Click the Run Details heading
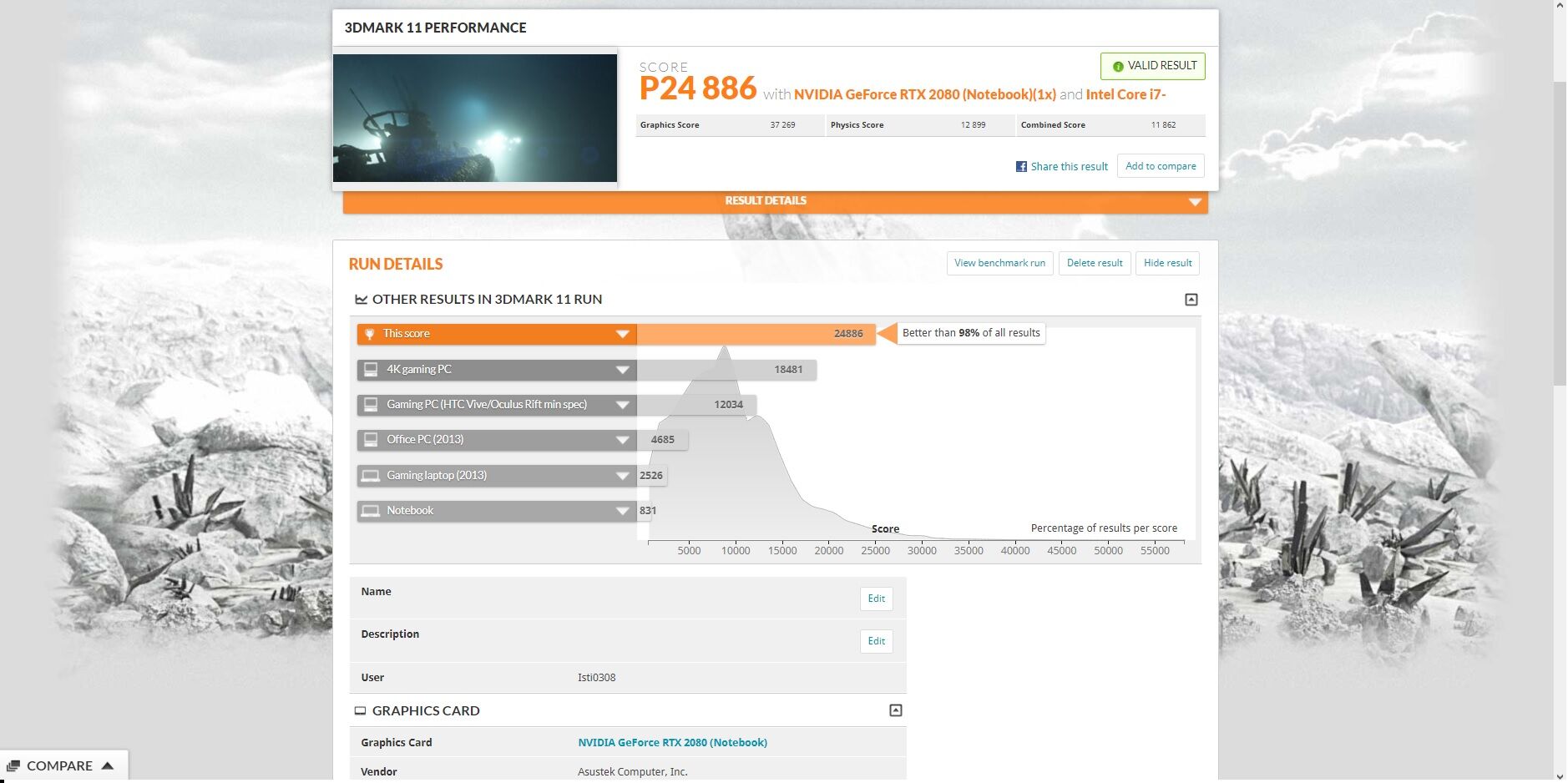Image resolution: width=1568 pixels, height=783 pixels. pyautogui.click(x=396, y=265)
